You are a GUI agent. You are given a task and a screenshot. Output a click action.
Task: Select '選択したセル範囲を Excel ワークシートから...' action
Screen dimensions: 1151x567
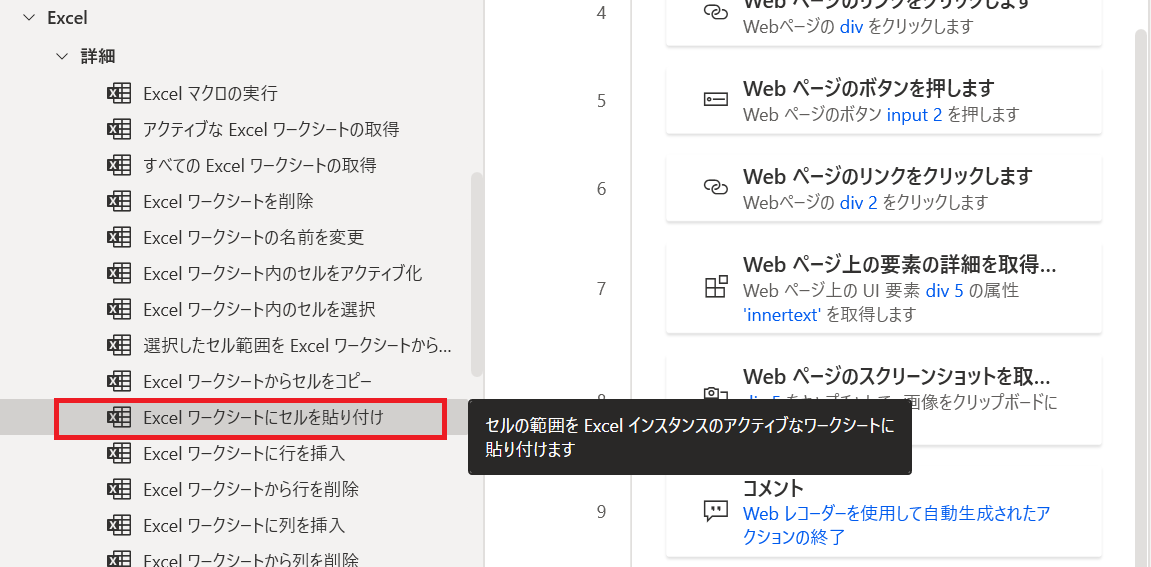click(297, 345)
